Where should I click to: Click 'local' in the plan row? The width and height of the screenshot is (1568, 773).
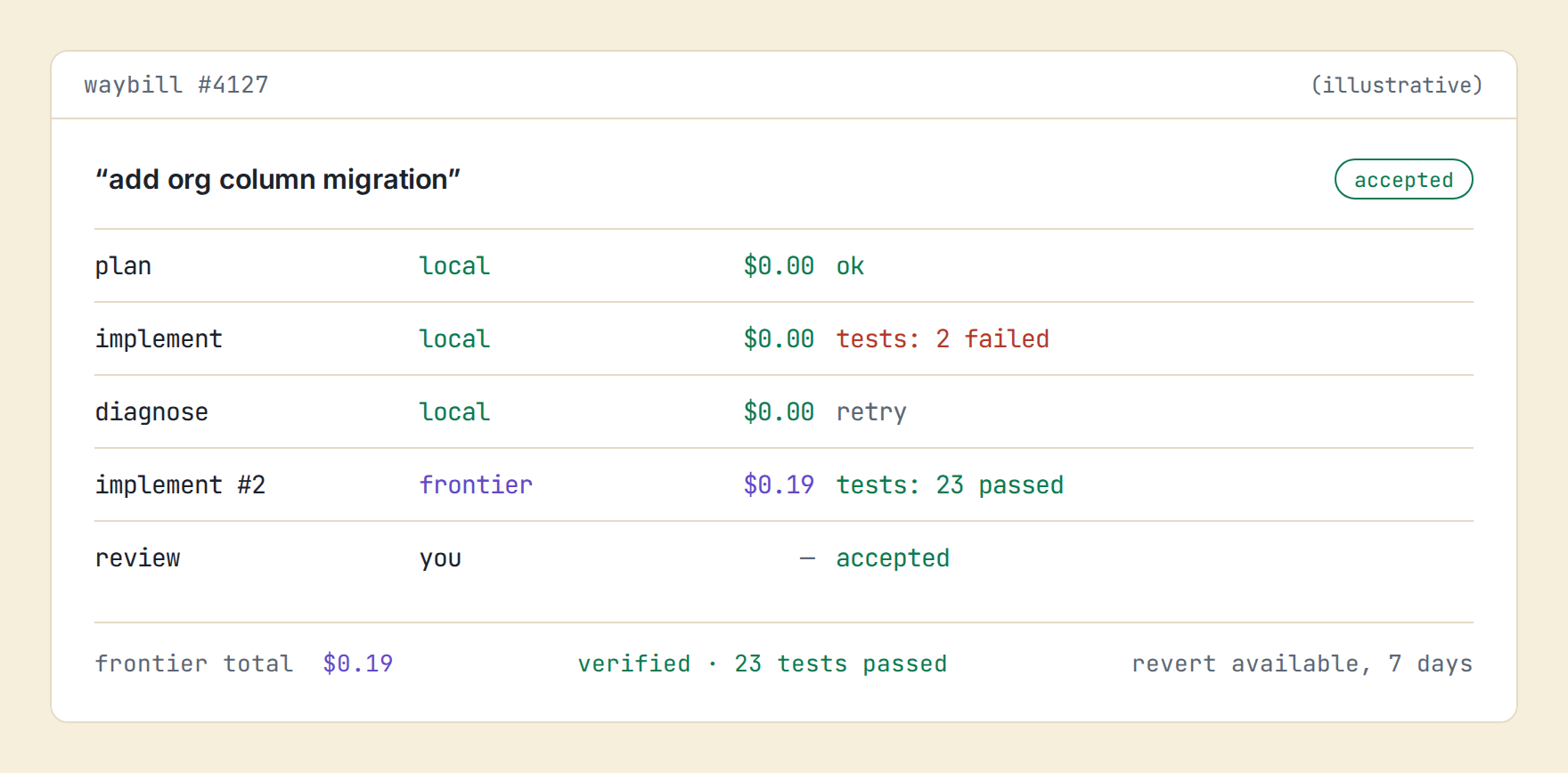(454, 265)
